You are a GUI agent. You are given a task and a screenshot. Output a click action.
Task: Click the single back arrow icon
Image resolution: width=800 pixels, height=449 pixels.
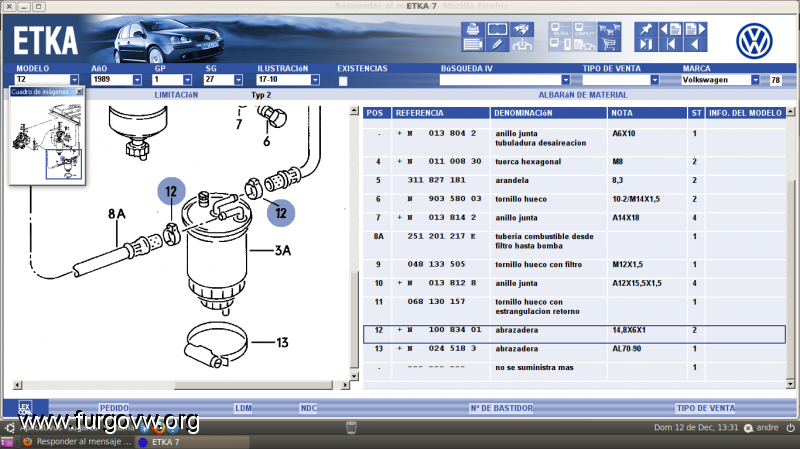pos(695,44)
